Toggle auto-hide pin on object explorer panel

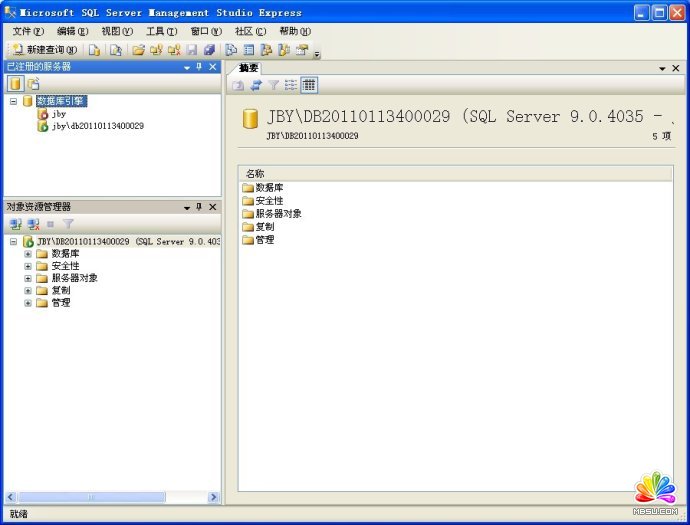[199, 207]
